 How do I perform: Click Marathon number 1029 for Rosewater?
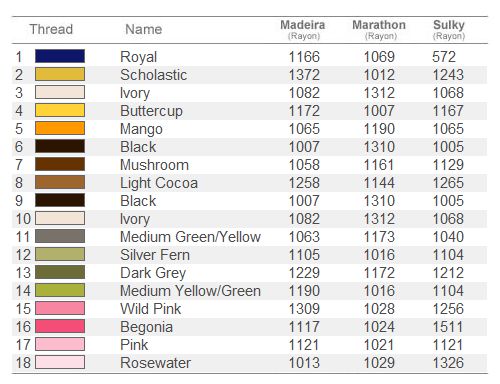click(x=379, y=363)
